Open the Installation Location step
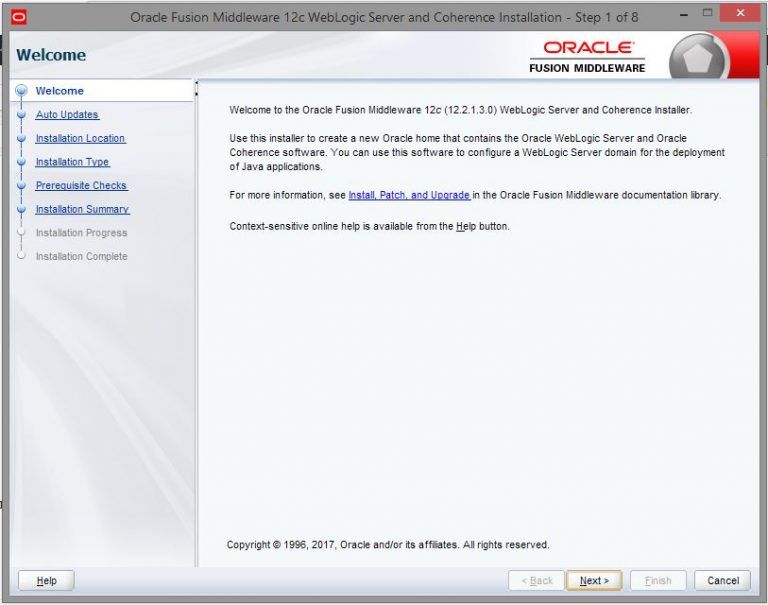The image size is (768, 605). [x=80, y=139]
